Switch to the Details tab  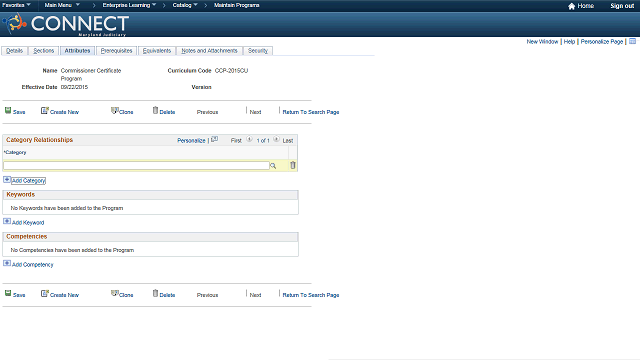[14, 51]
